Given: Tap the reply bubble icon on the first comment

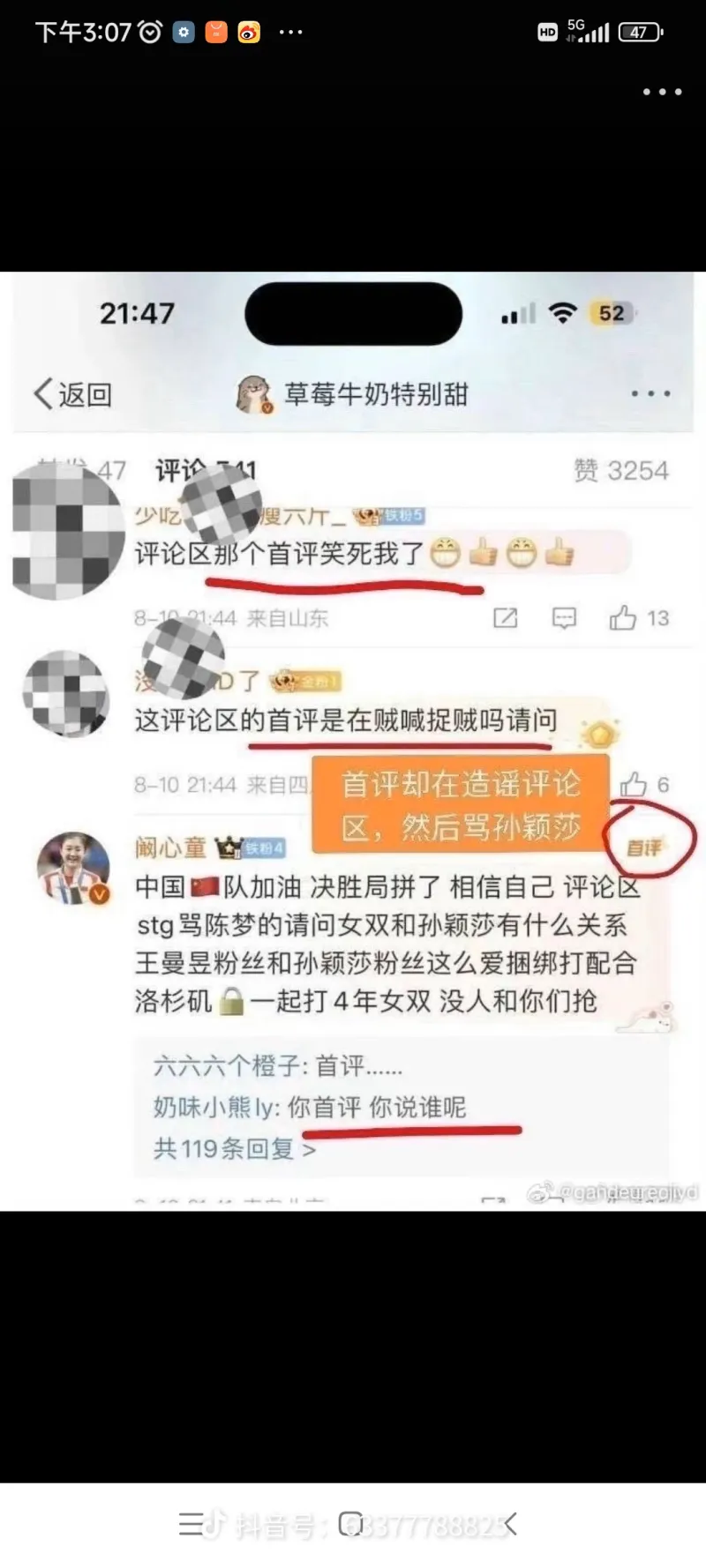Looking at the screenshot, I should (564, 618).
